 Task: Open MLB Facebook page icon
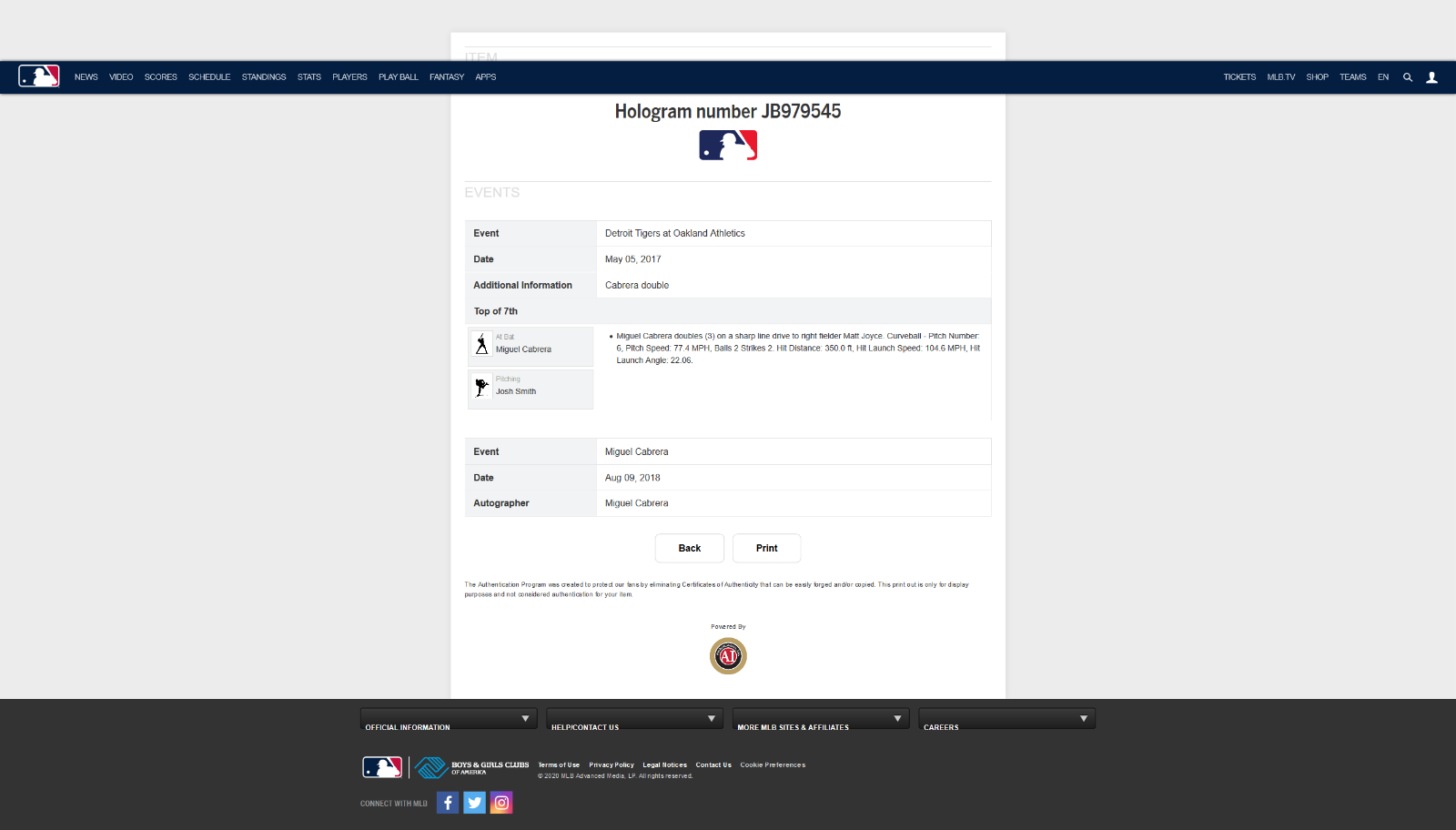[x=448, y=803]
